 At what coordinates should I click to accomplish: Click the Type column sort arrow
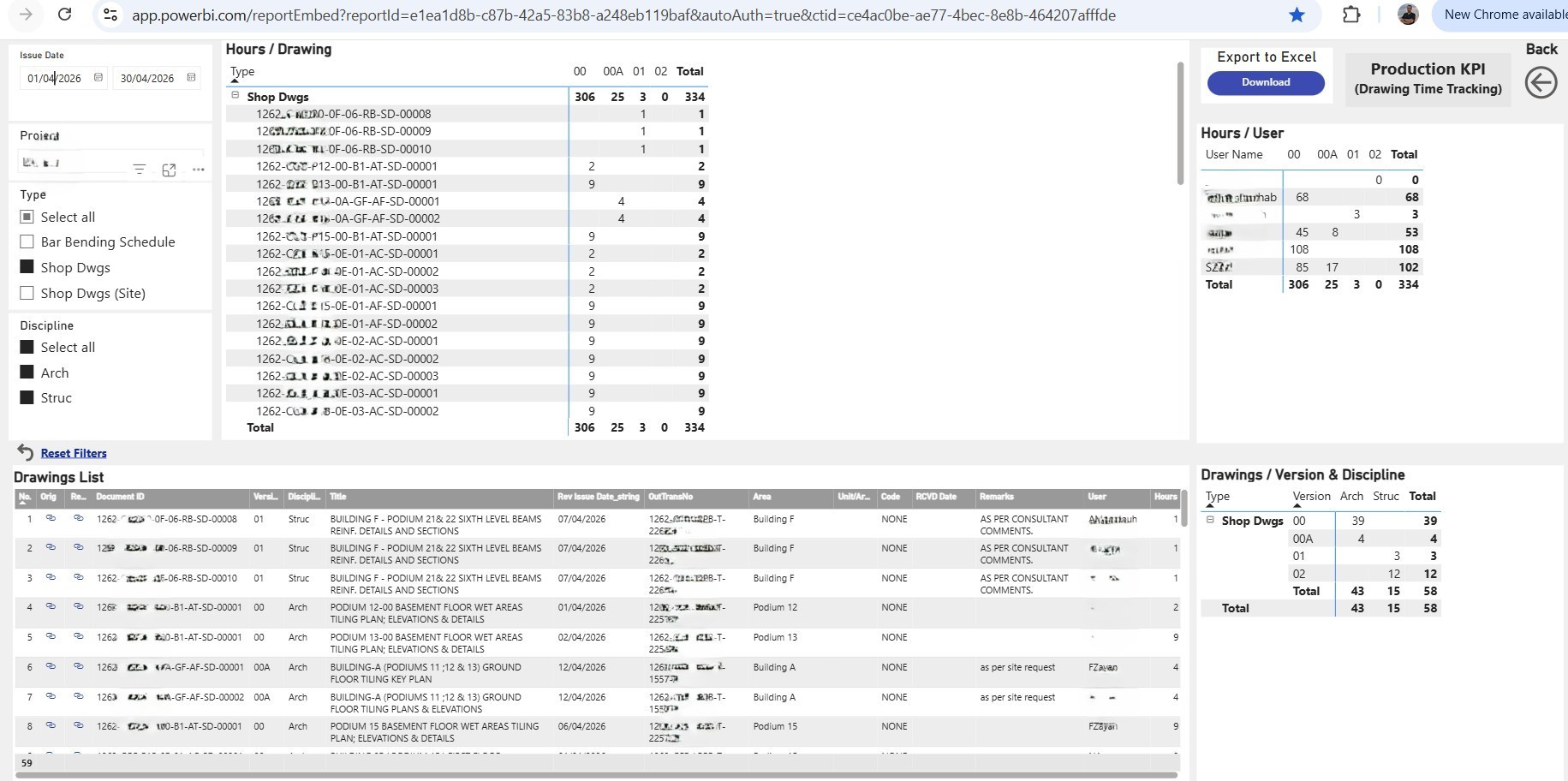[x=234, y=79]
